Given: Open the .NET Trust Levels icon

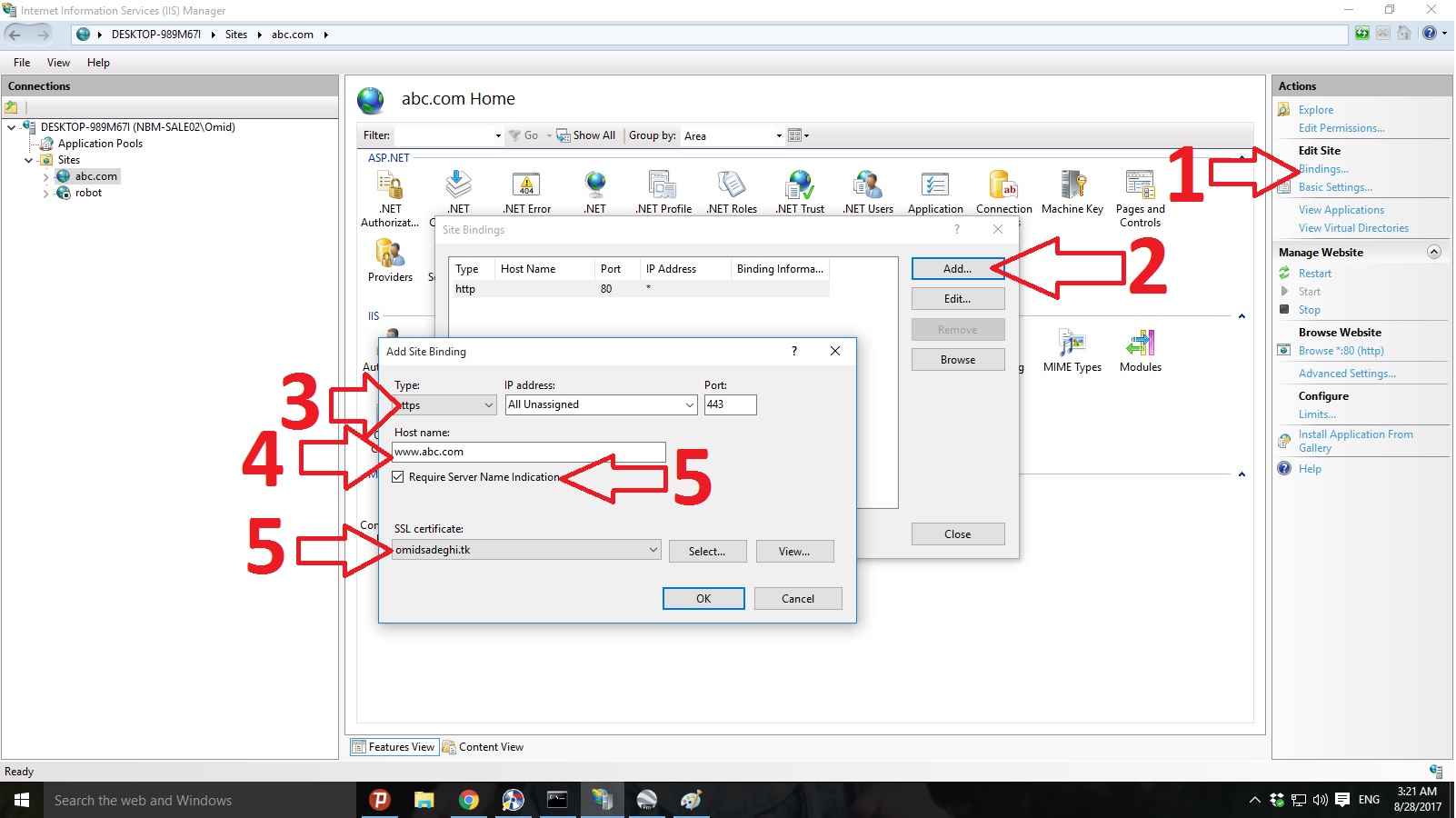Looking at the screenshot, I should 800,193.
